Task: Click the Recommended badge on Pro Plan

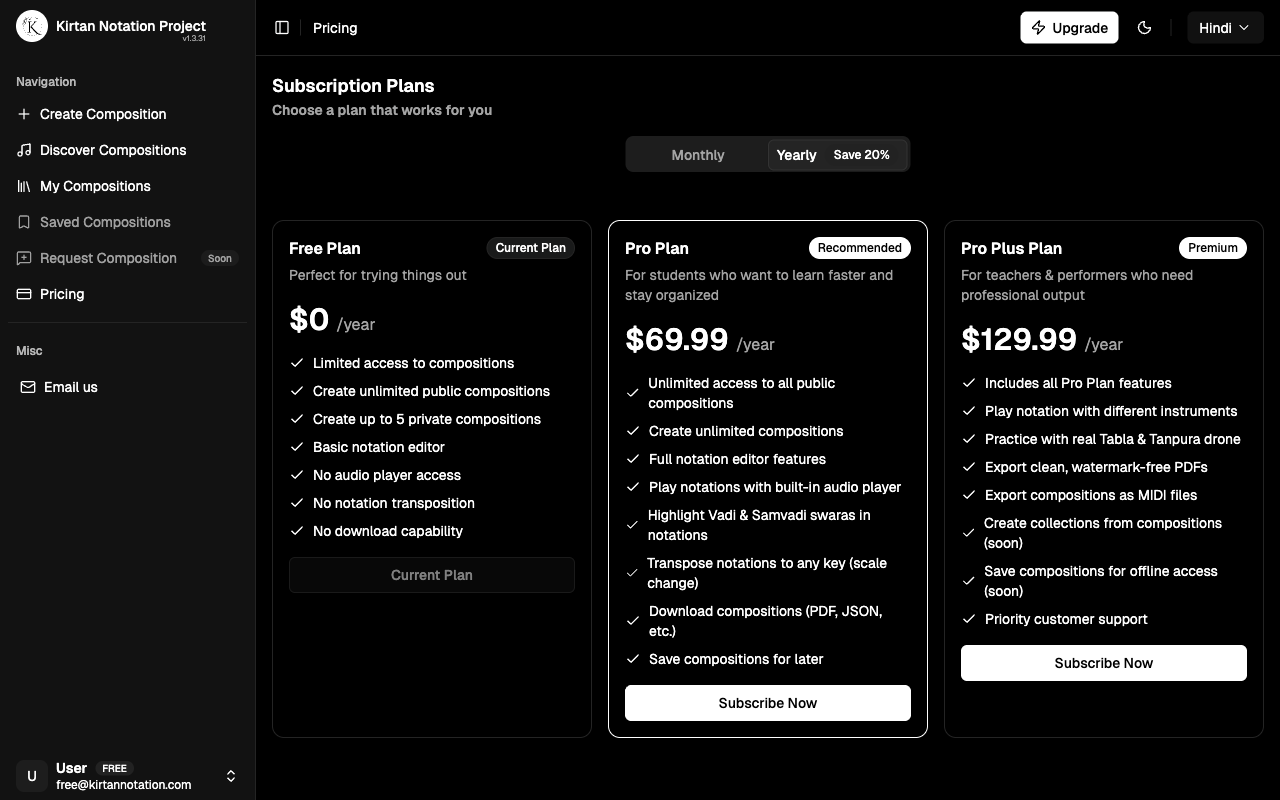Action: [859, 248]
